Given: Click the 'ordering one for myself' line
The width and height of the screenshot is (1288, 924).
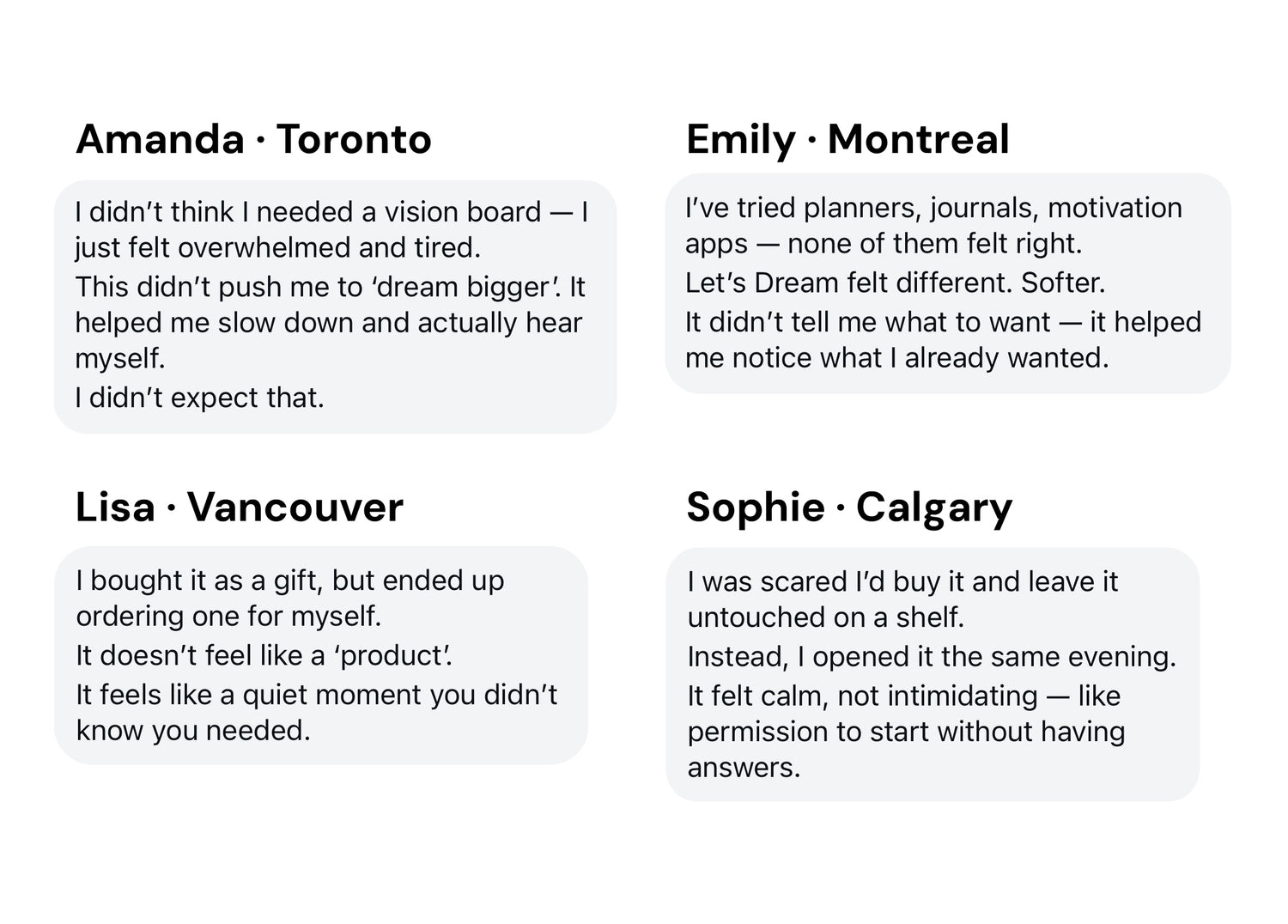Looking at the screenshot, I should coord(228,617).
